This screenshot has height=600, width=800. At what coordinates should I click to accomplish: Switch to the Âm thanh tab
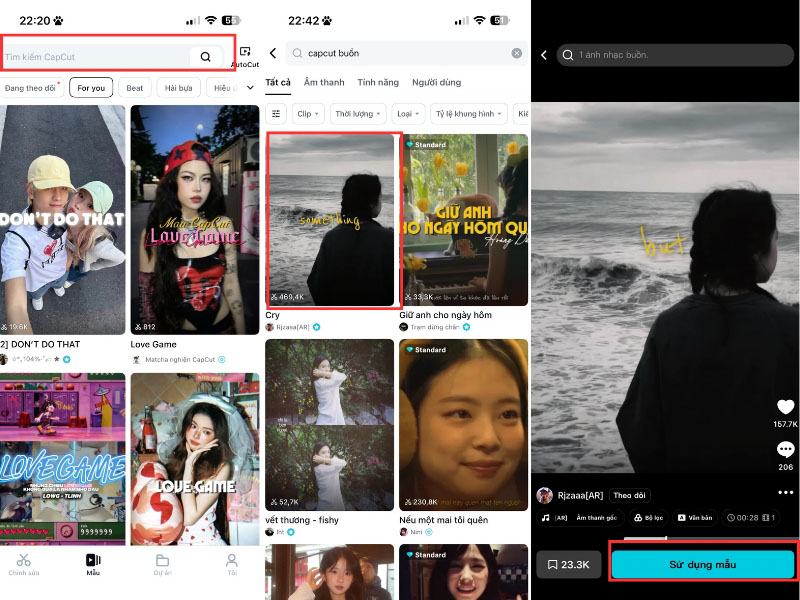coord(324,82)
